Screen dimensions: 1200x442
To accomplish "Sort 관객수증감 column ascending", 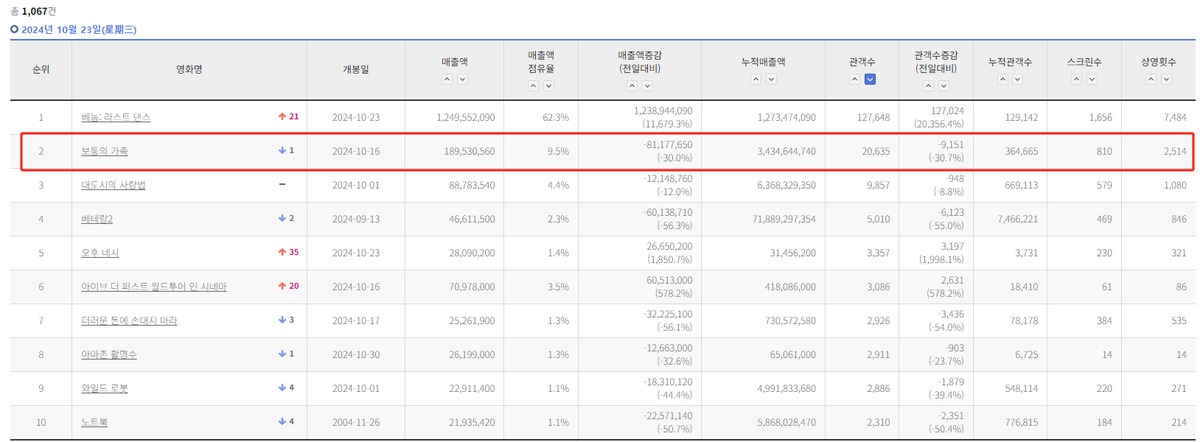I will tap(929, 85).
